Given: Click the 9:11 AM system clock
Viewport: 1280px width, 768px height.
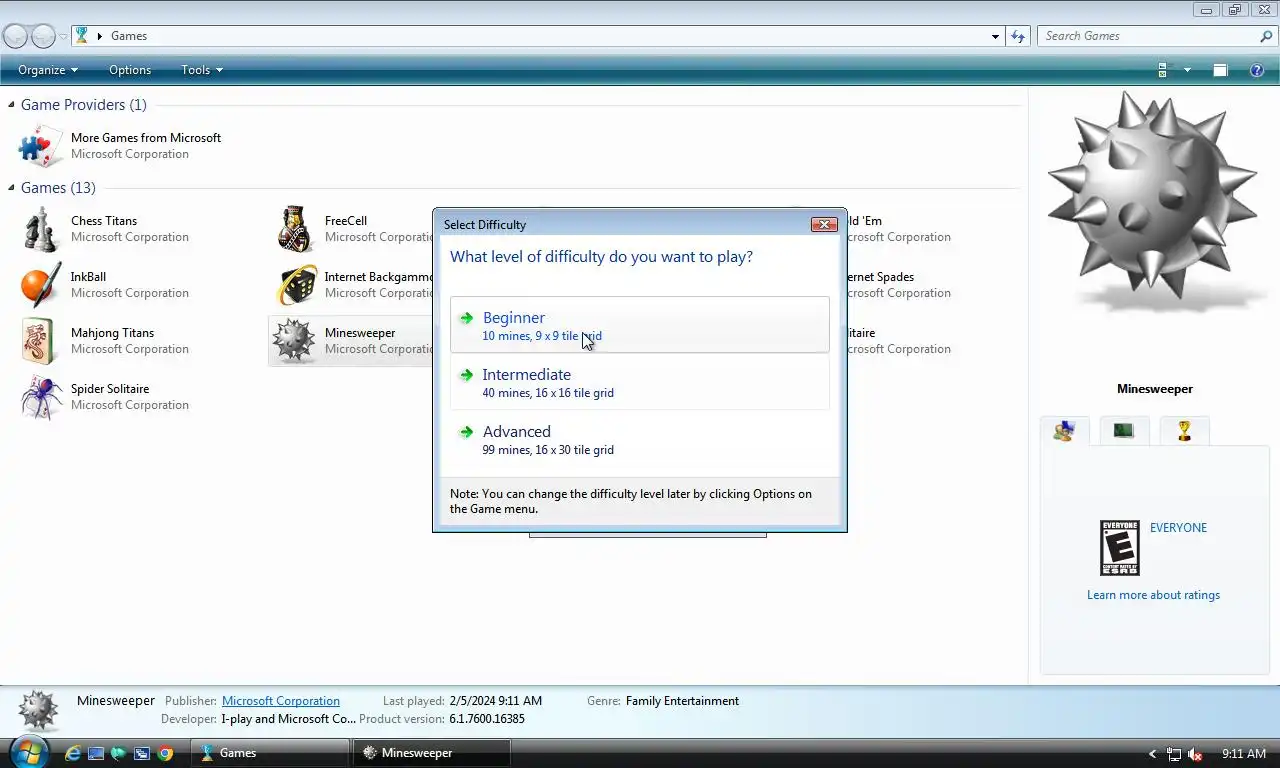Looking at the screenshot, I should coord(1244,754).
